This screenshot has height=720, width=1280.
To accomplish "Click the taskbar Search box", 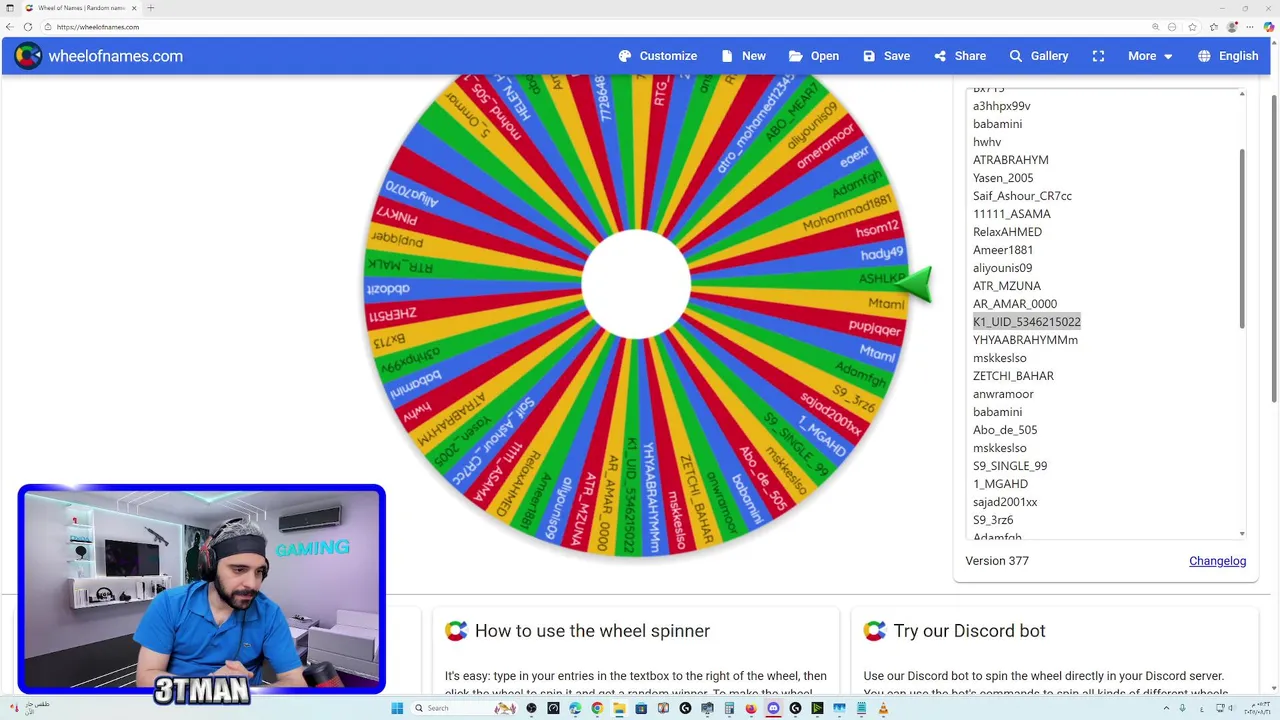I will [465, 708].
